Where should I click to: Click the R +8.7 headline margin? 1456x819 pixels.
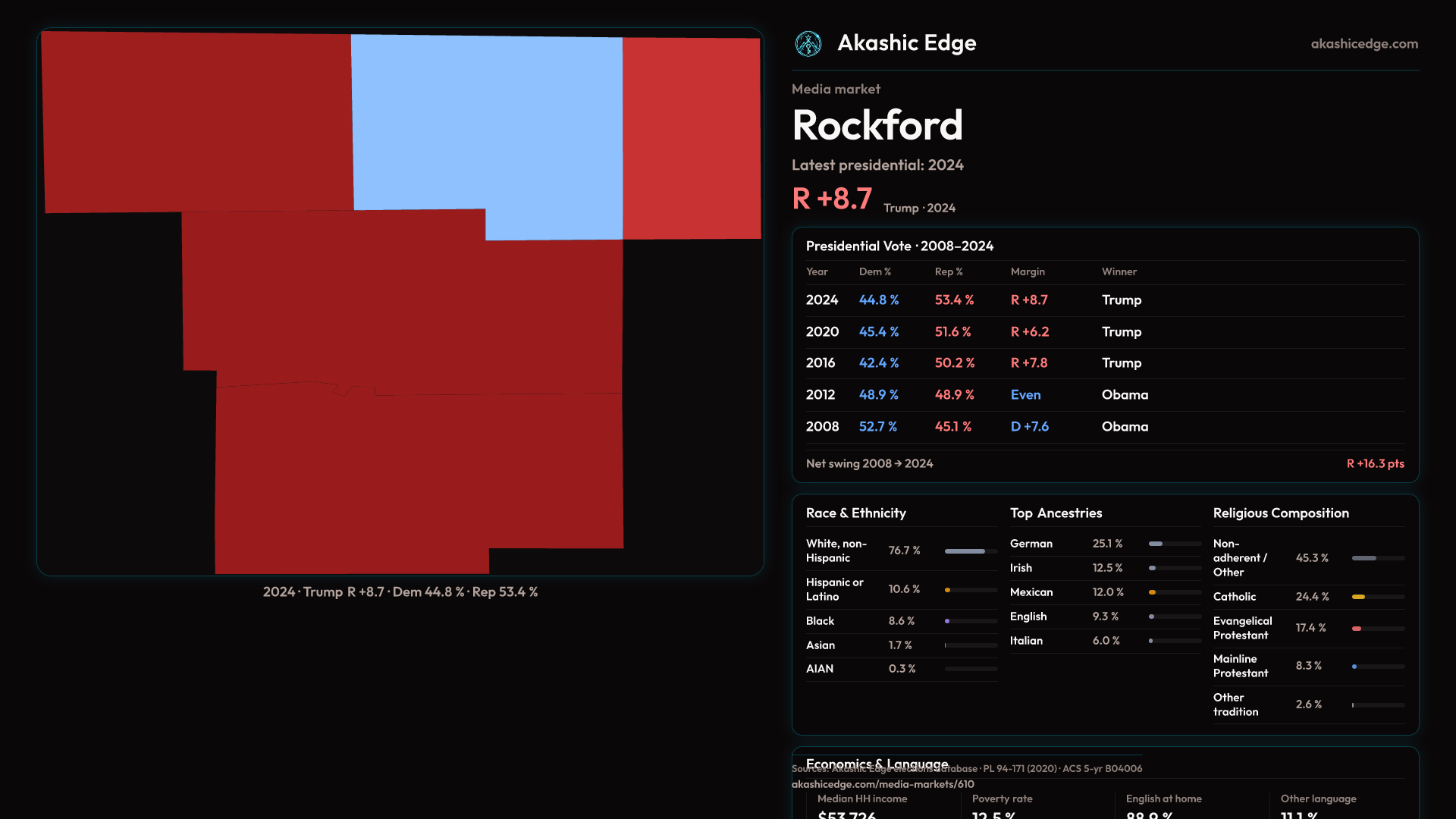click(832, 199)
